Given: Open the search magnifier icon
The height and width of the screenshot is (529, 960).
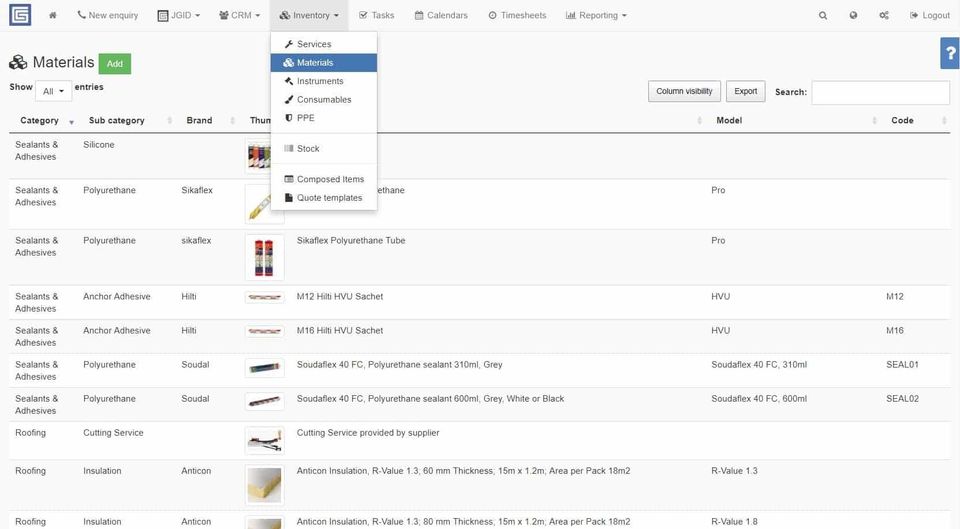Looking at the screenshot, I should tap(823, 15).
